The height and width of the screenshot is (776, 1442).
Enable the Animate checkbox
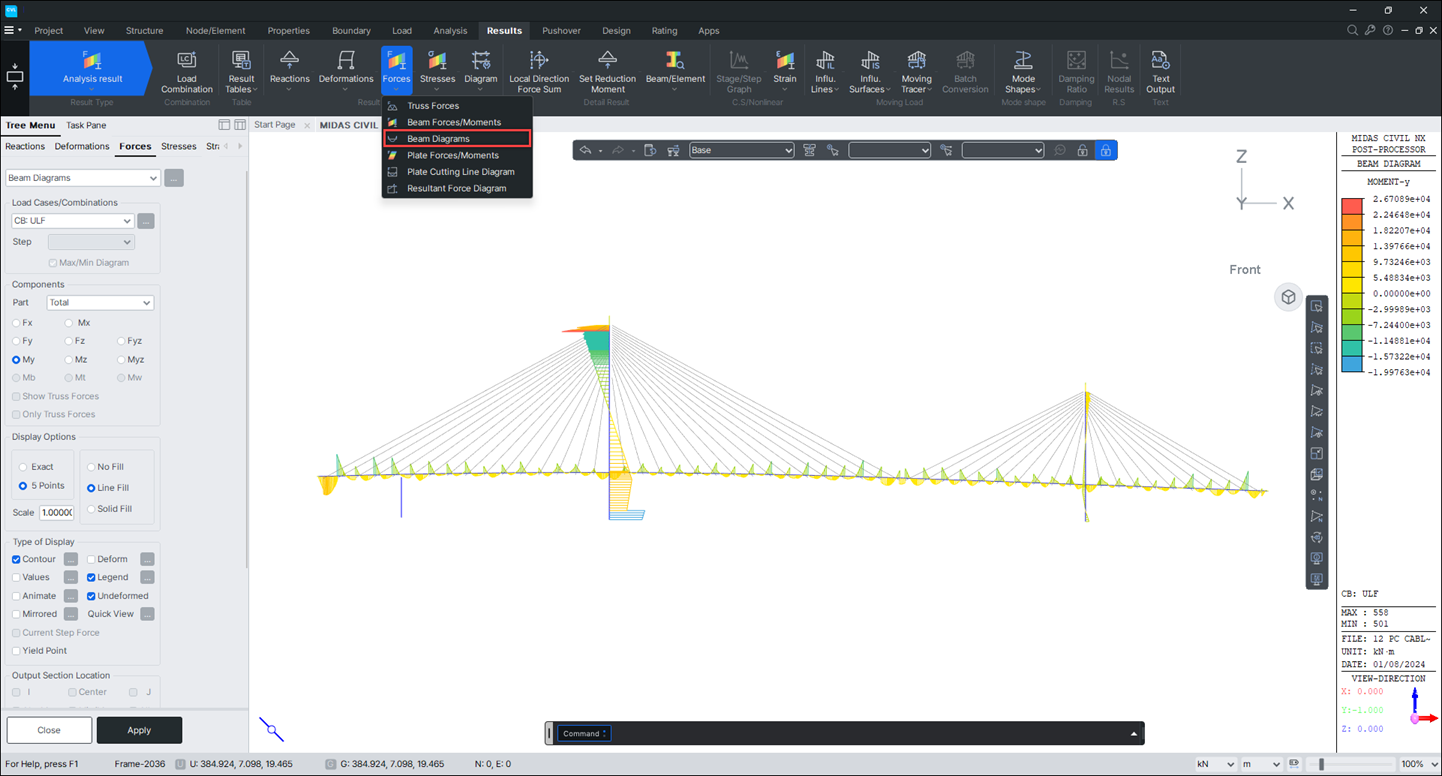tap(16, 596)
